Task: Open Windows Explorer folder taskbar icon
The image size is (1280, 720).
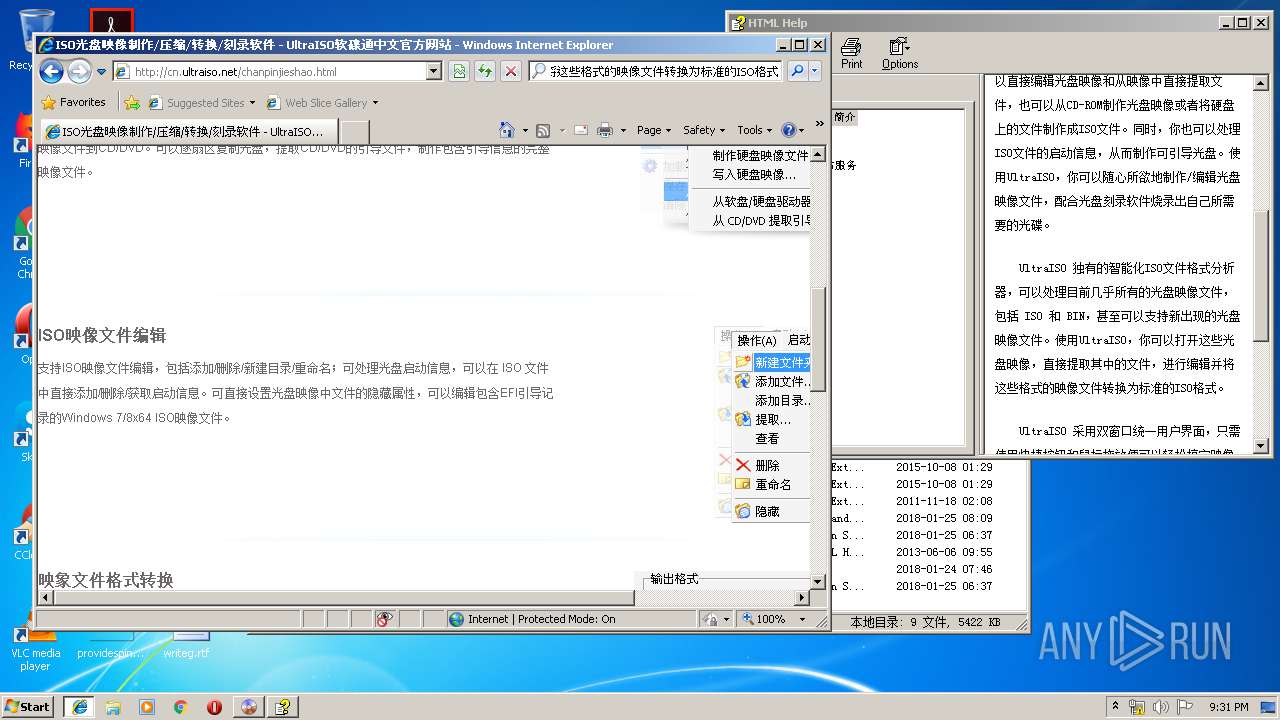Action: 113,706
